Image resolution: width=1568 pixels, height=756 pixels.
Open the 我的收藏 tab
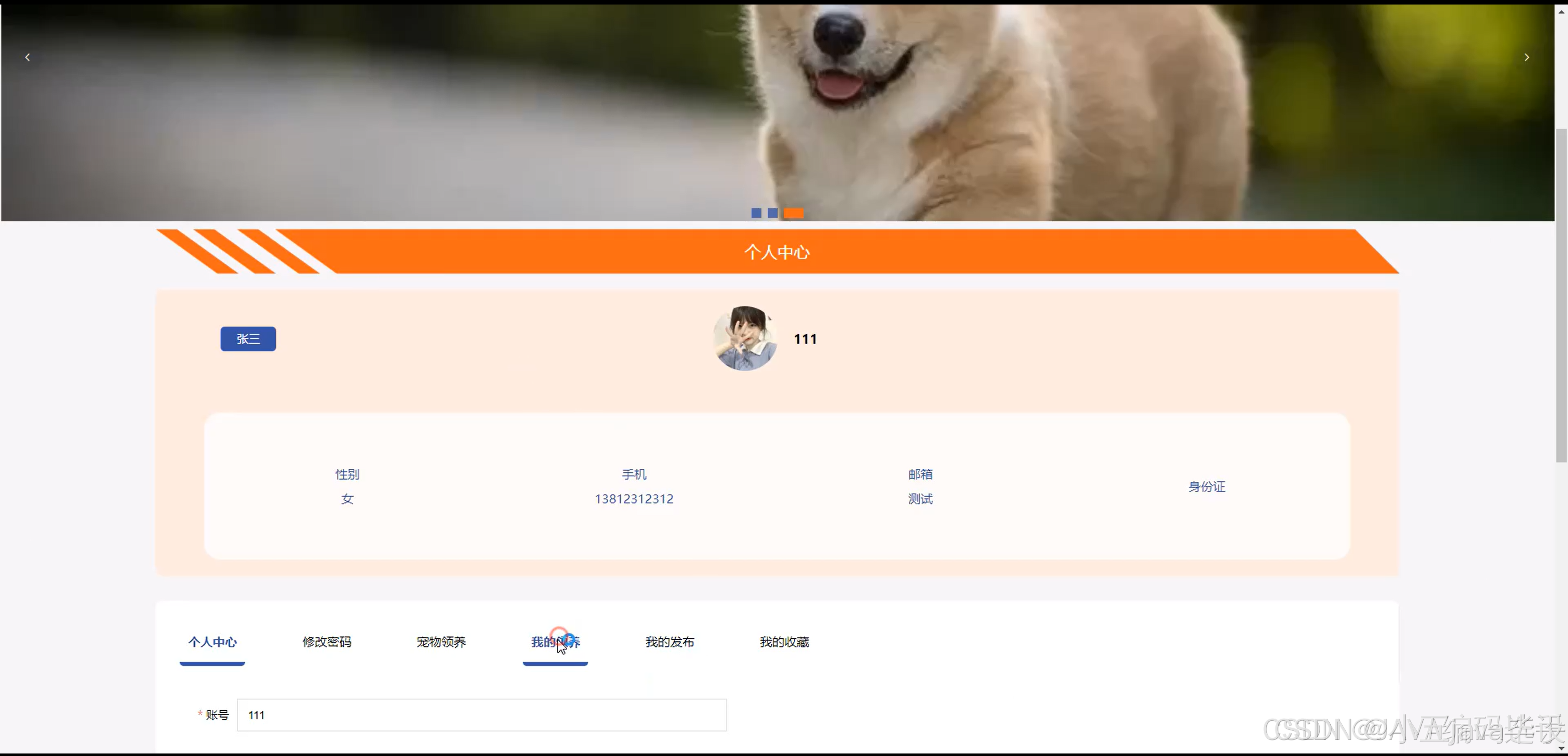point(784,641)
